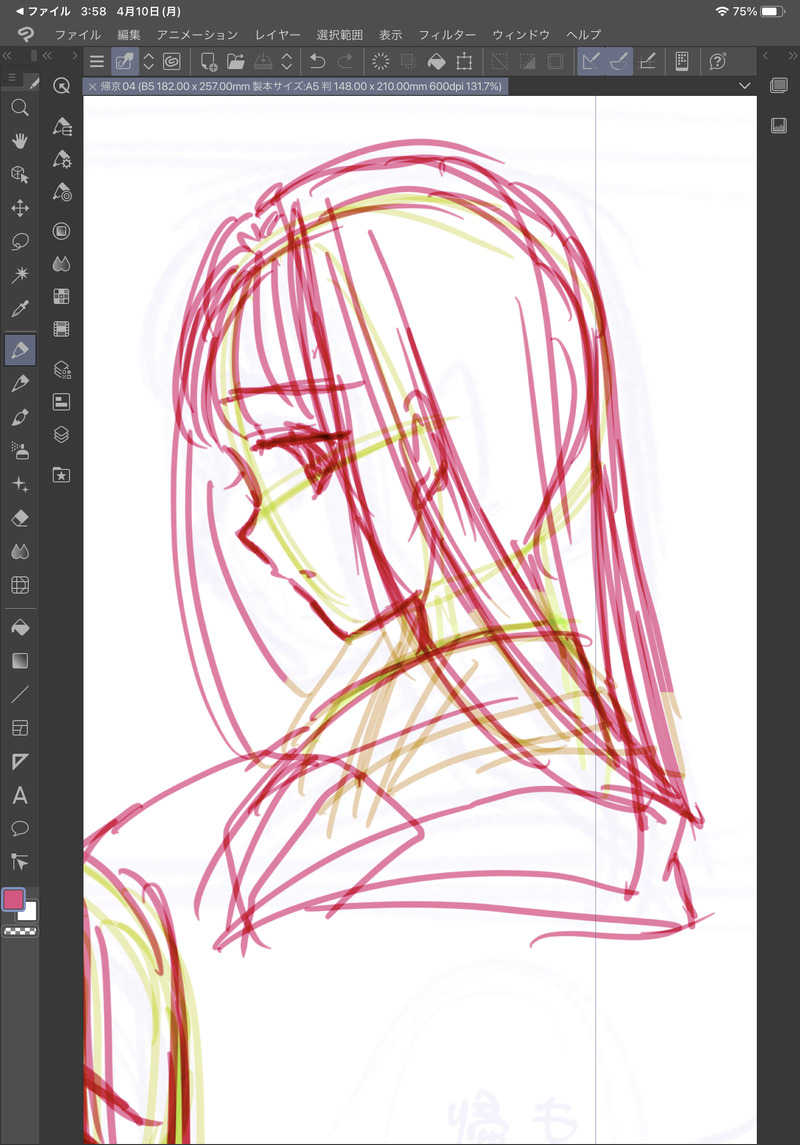
Task: Click the Fill bucket in command bar
Action: click(x=436, y=61)
